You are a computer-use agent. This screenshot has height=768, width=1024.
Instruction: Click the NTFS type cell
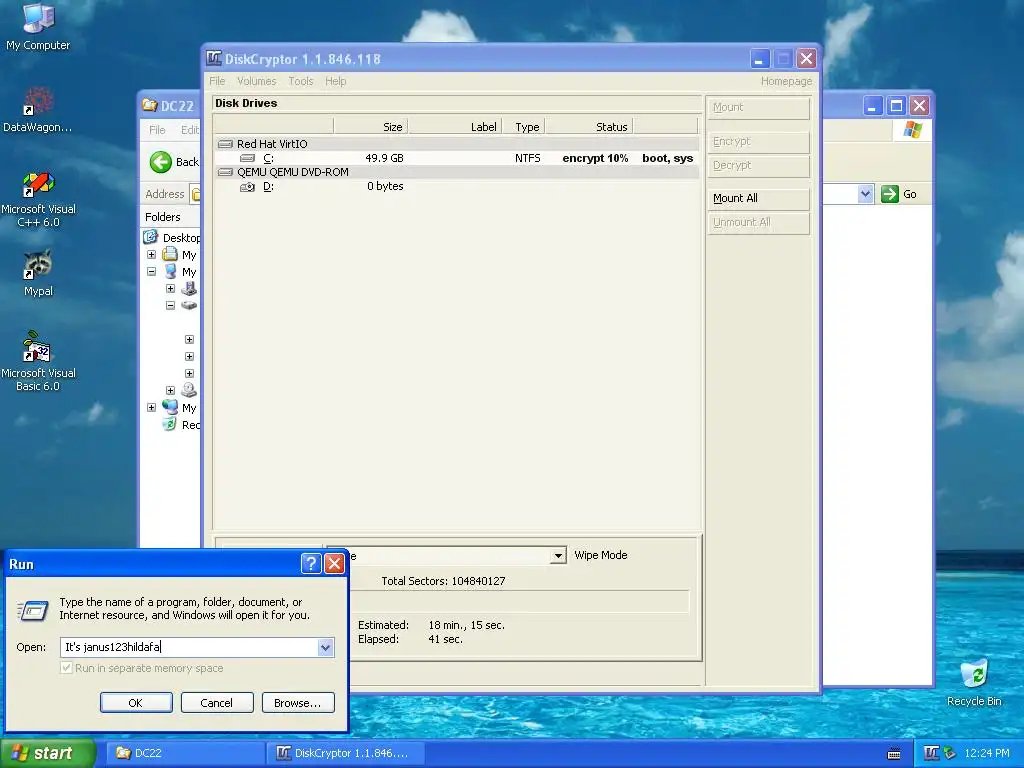click(527, 158)
